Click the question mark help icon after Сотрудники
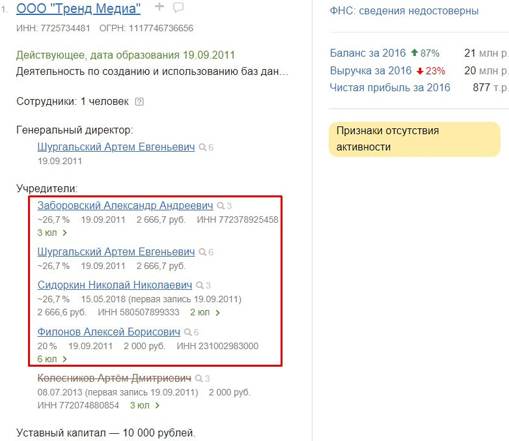The width and height of the screenshot is (509, 441). (139, 102)
